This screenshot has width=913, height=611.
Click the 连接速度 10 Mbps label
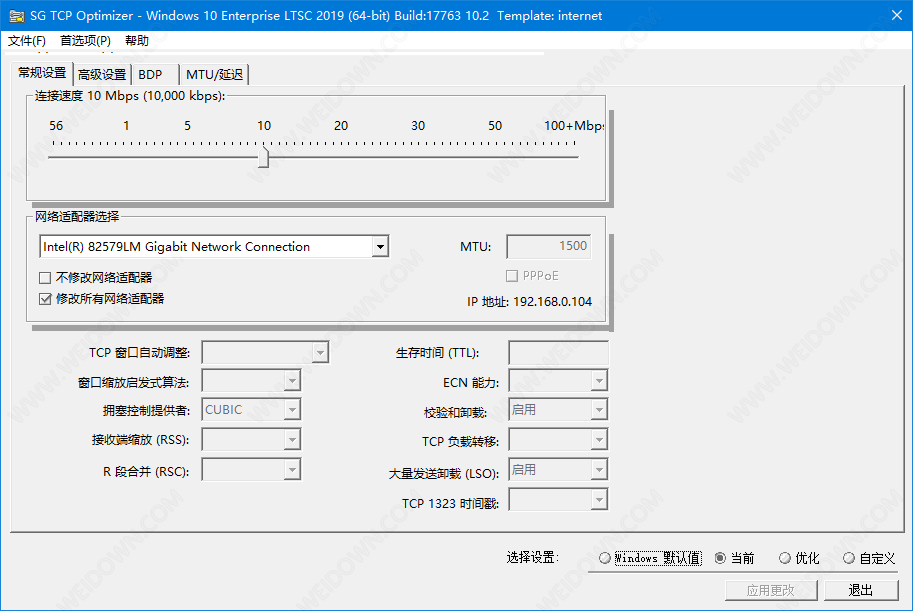pyautogui.click(x=129, y=96)
